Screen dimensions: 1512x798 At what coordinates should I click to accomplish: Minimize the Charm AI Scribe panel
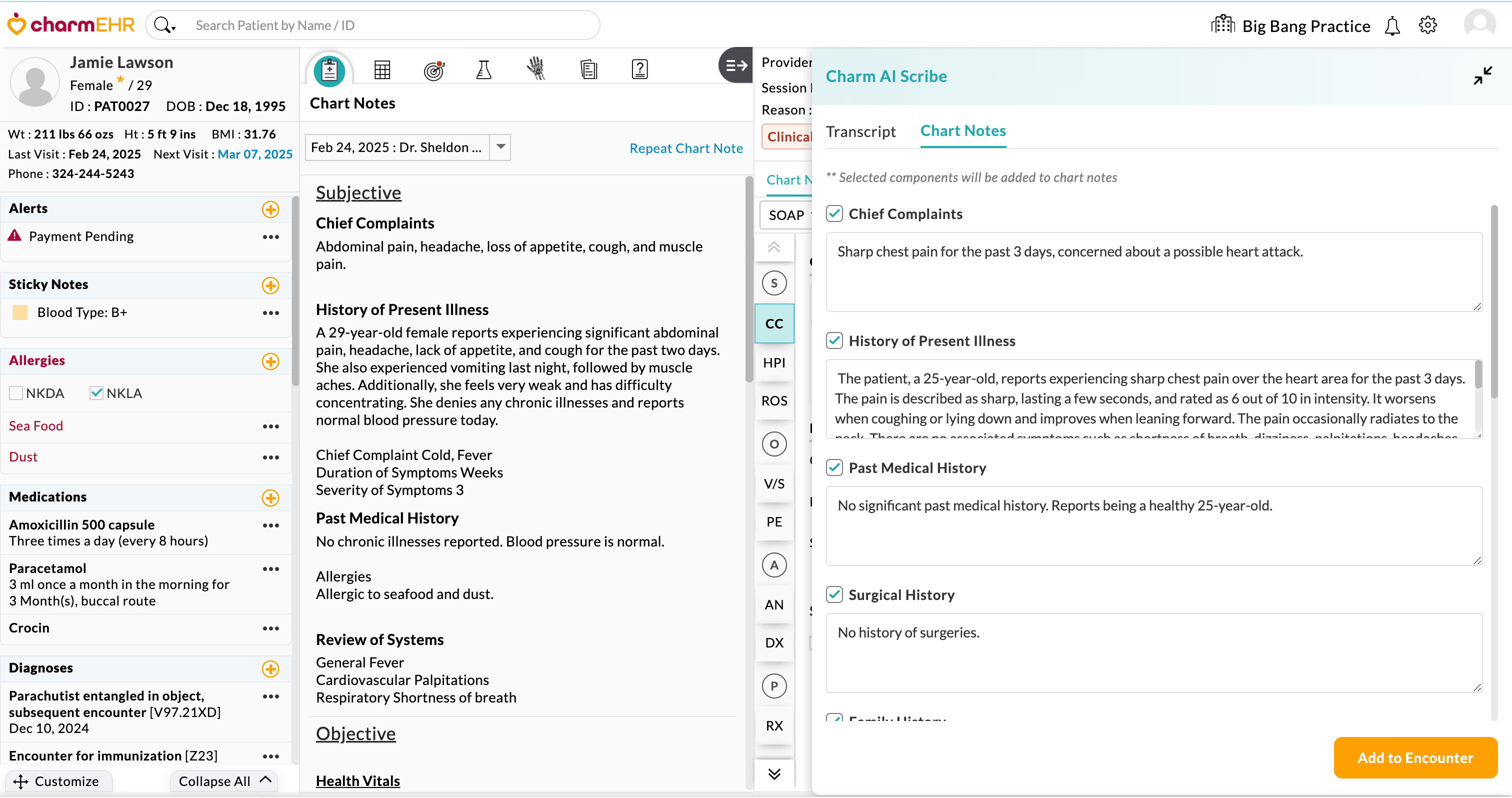(1482, 75)
